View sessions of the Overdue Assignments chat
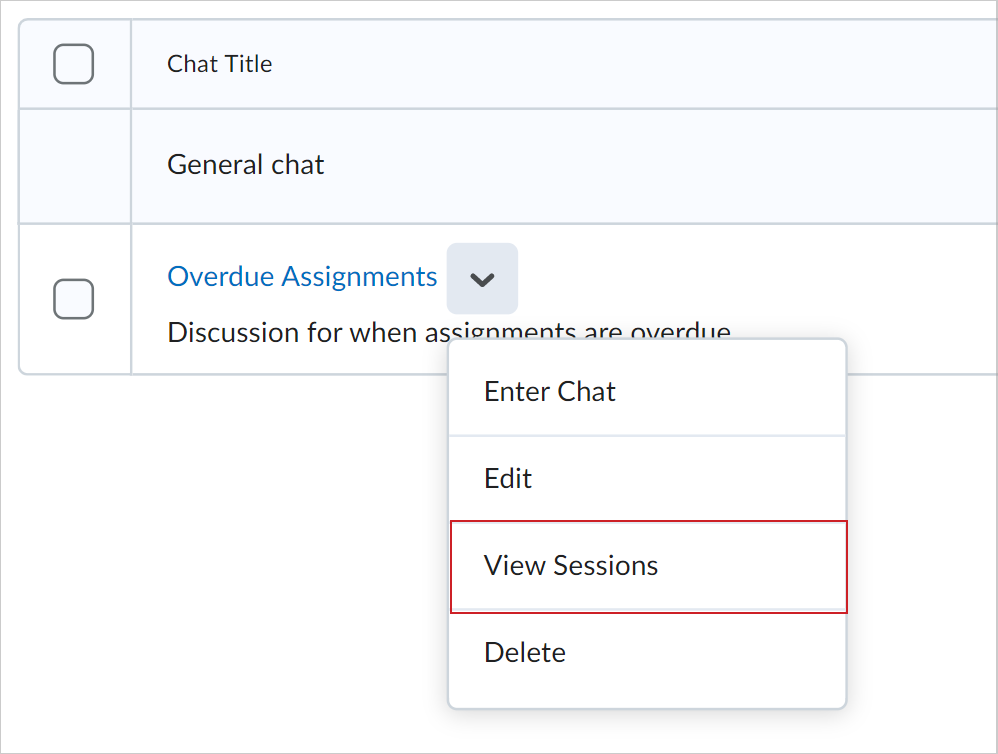Screen dimensions: 998x754 571,565
